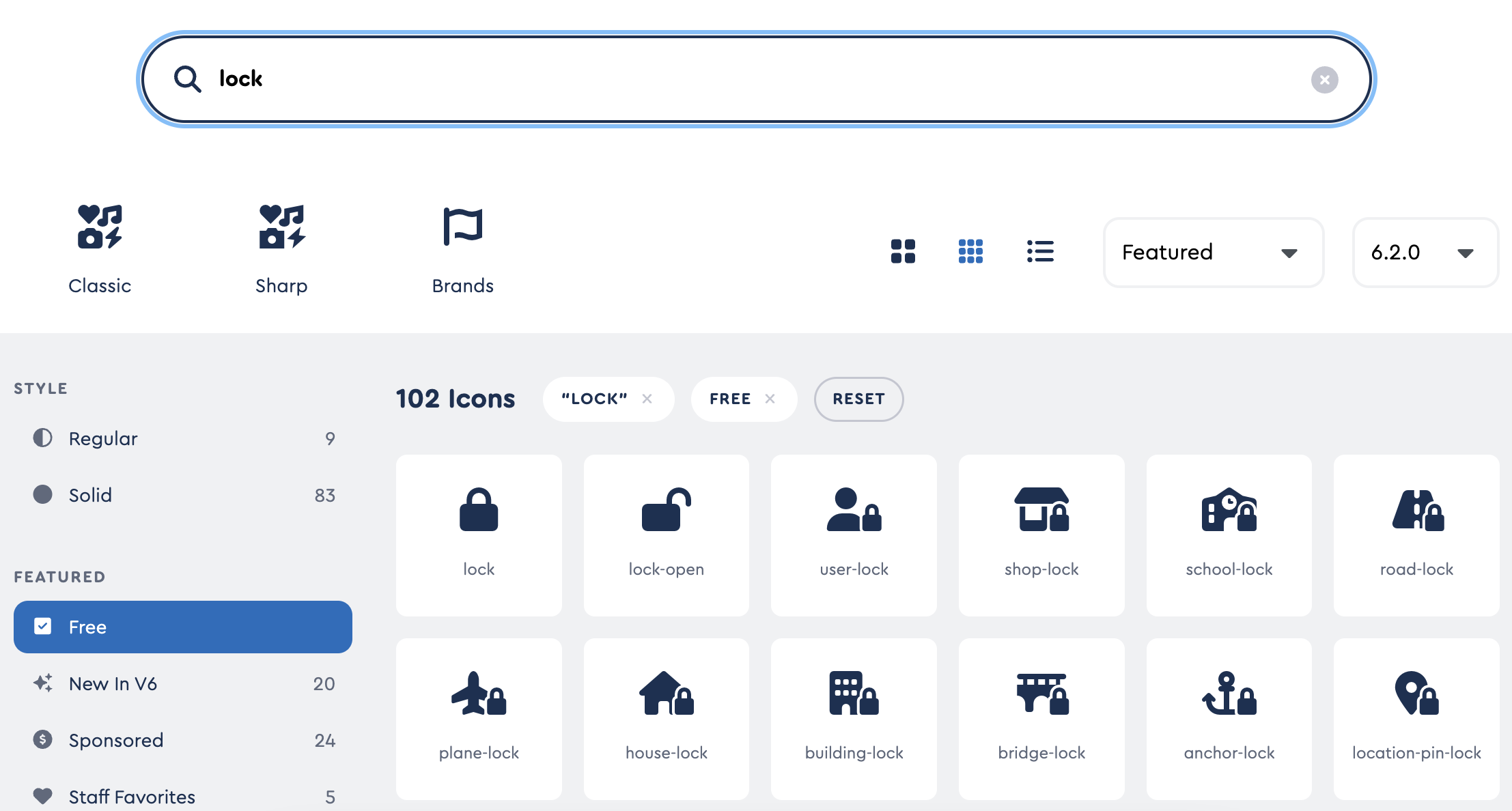
Task: Select the user-lock icon
Action: click(x=854, y=535)
